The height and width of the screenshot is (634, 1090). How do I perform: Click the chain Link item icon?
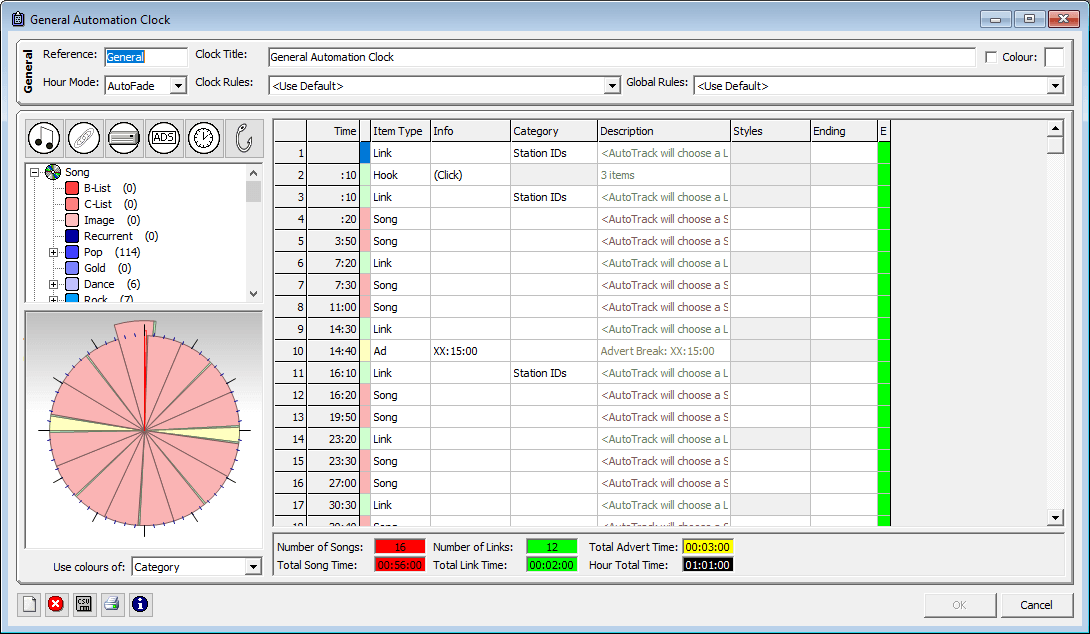[84, 138]
